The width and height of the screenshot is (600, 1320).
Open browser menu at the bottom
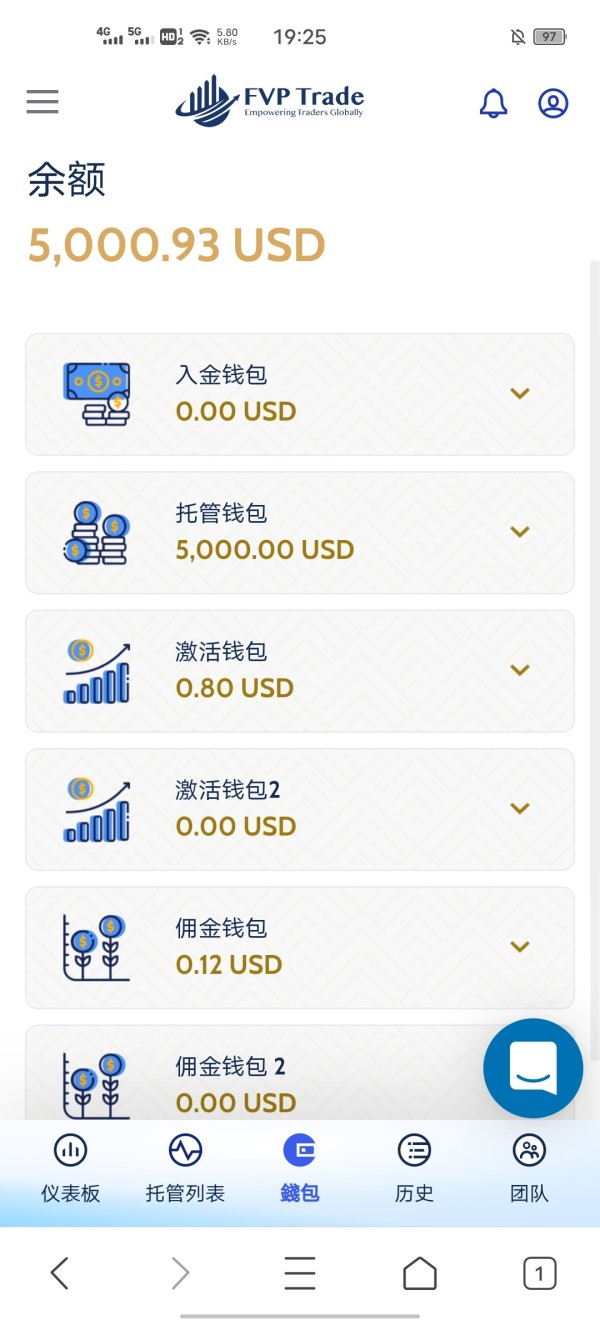(300, 1273)
